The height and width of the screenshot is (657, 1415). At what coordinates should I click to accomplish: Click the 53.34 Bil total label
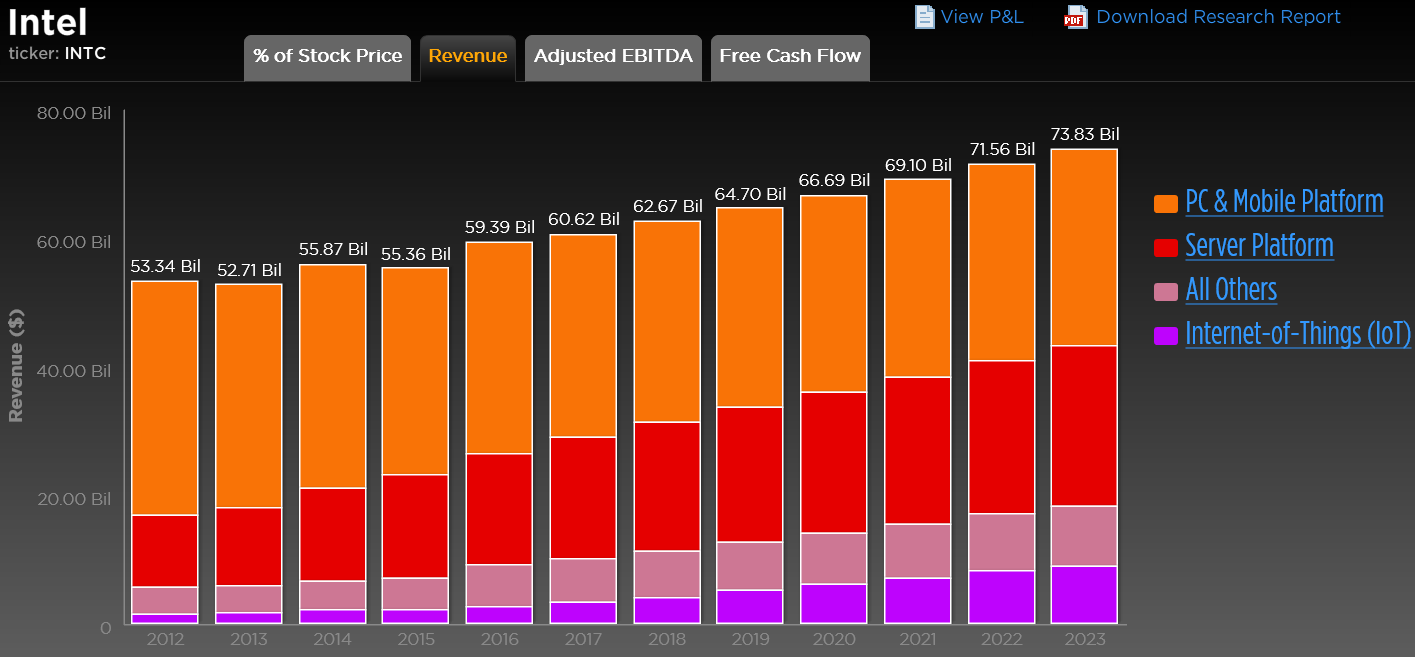pos(165,266)
